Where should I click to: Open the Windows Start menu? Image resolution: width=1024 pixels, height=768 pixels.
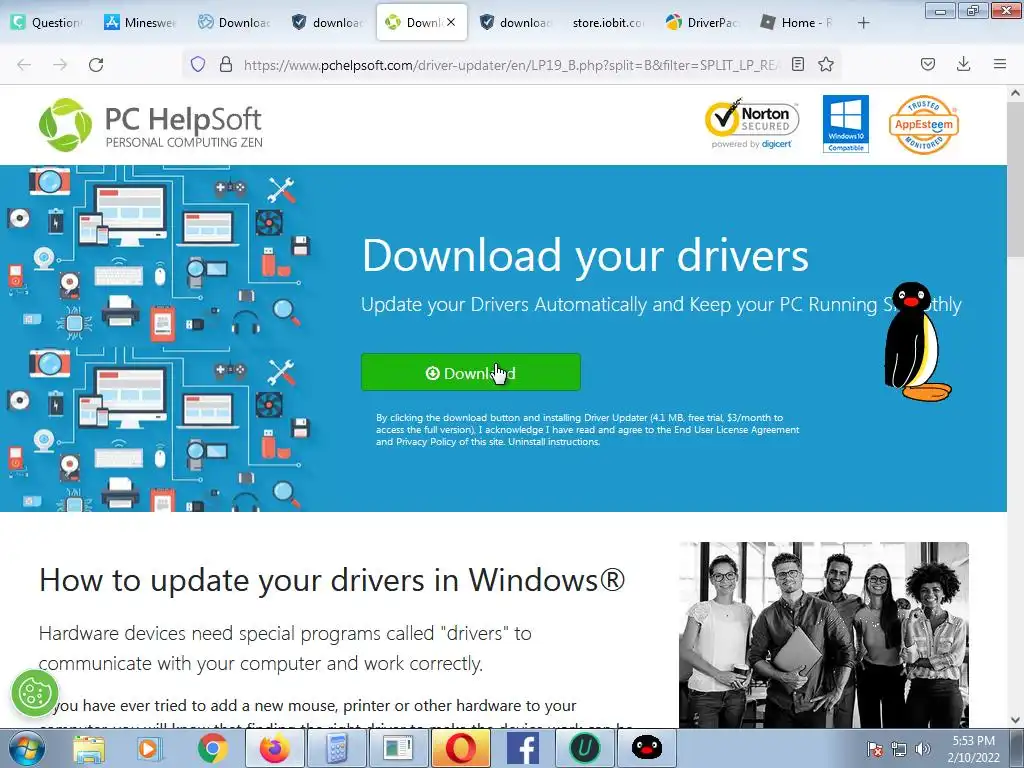(x=26, y=748)
